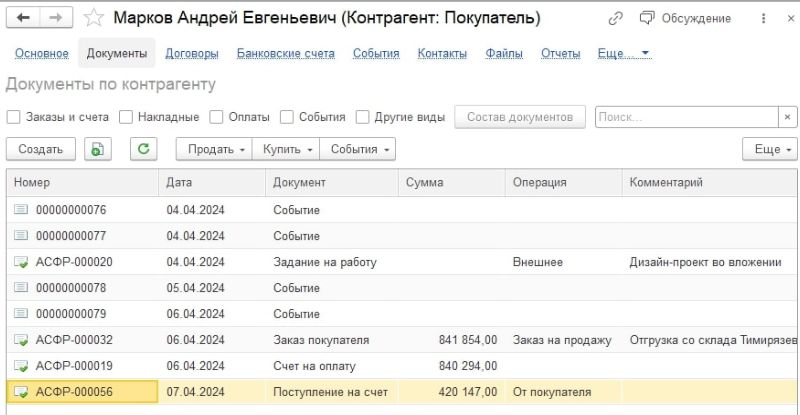Open the Отчеты tab

[x=561, y=53]
